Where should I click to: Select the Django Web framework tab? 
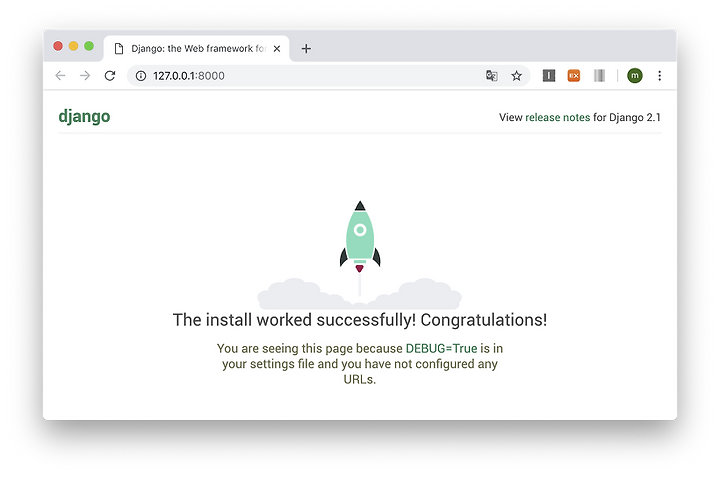(197, 49)
